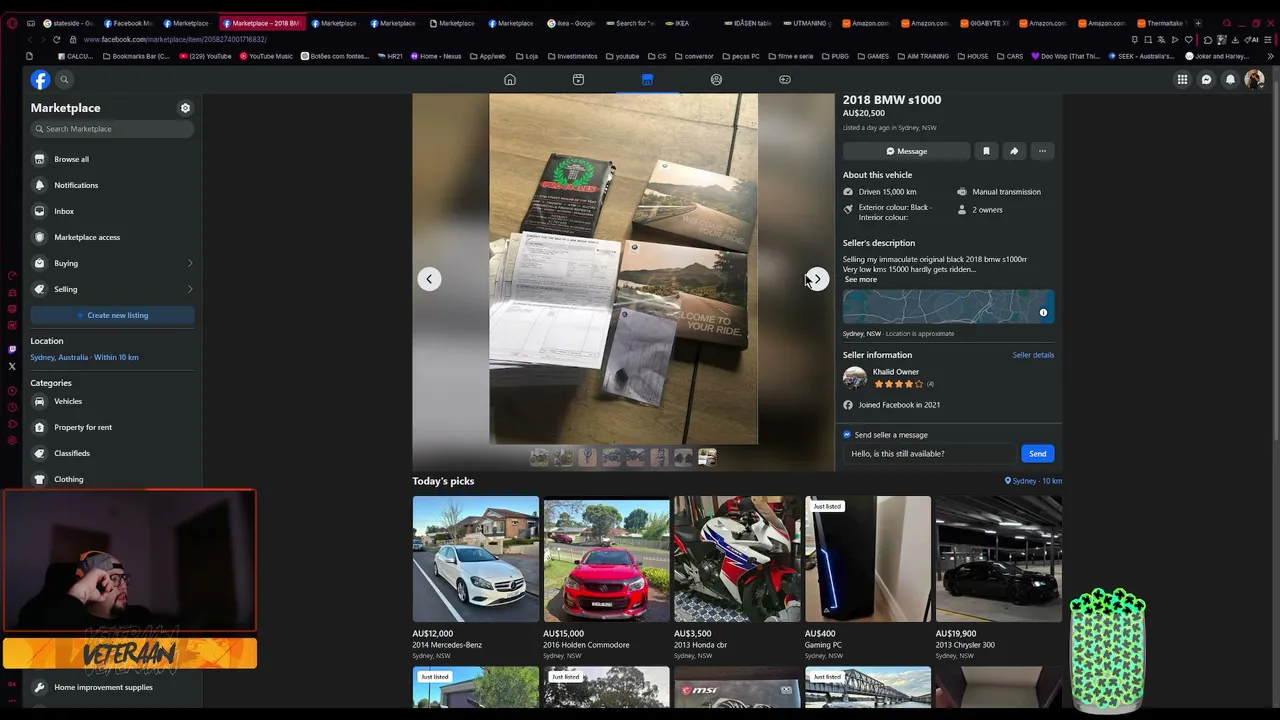Open the Messenger icon
The height and width of the screenshot is (720, 1280).
tap(1206, 80)
